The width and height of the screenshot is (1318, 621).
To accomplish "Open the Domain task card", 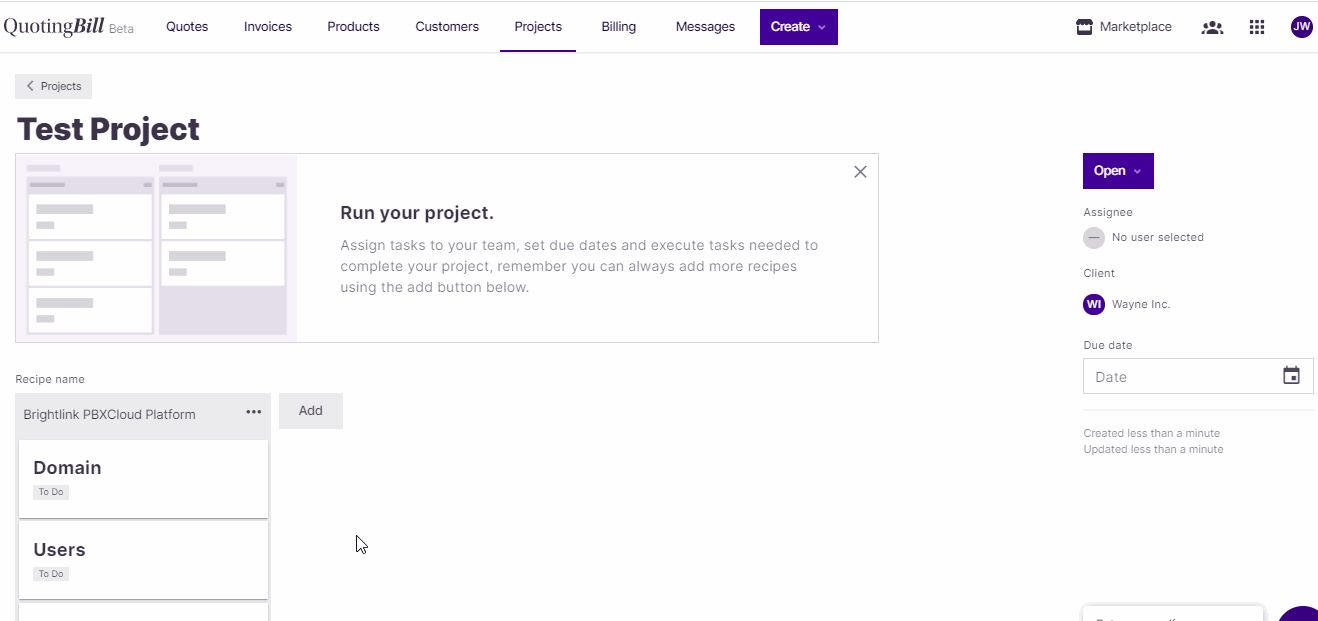I will coord(143,478).
